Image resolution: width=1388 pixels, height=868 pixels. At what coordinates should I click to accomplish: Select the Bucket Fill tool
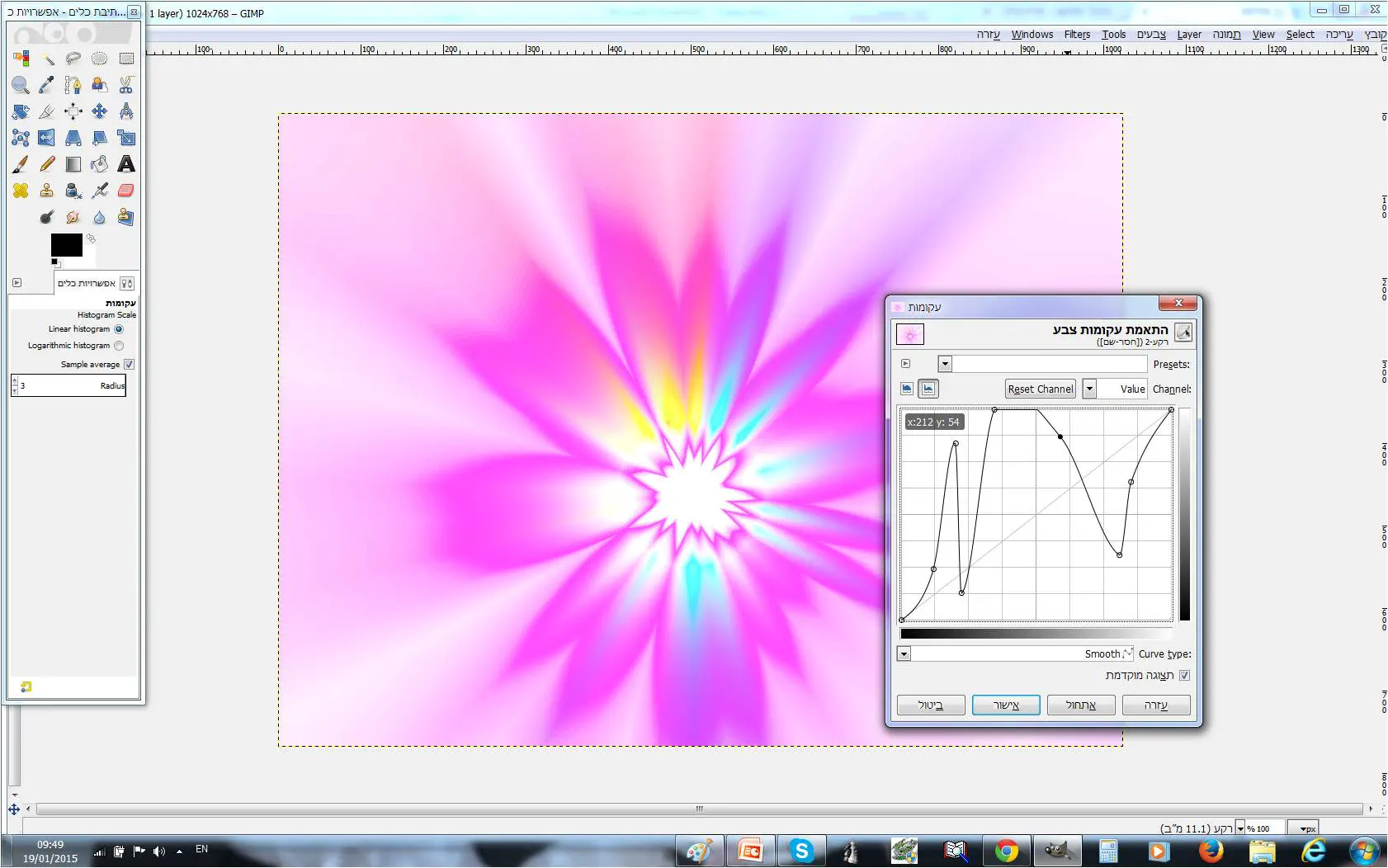click(x=100, y=164)
